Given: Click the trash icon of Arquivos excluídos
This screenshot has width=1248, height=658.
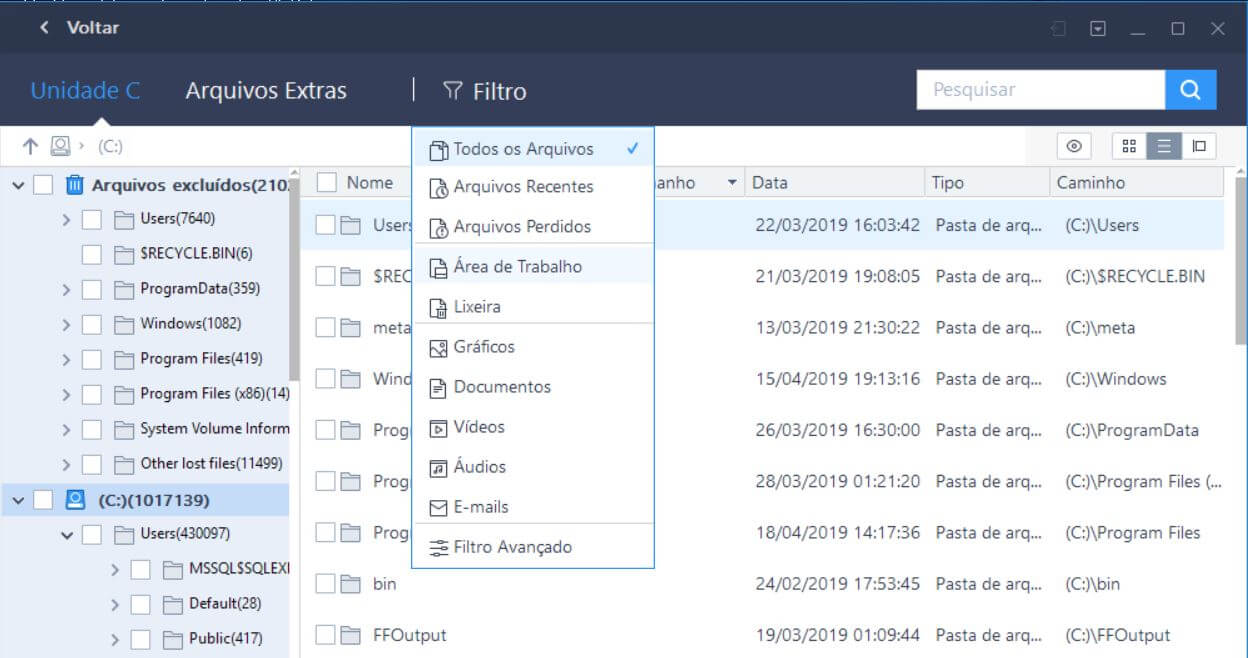Looking at the screenshot, I should tap(75, 185).
